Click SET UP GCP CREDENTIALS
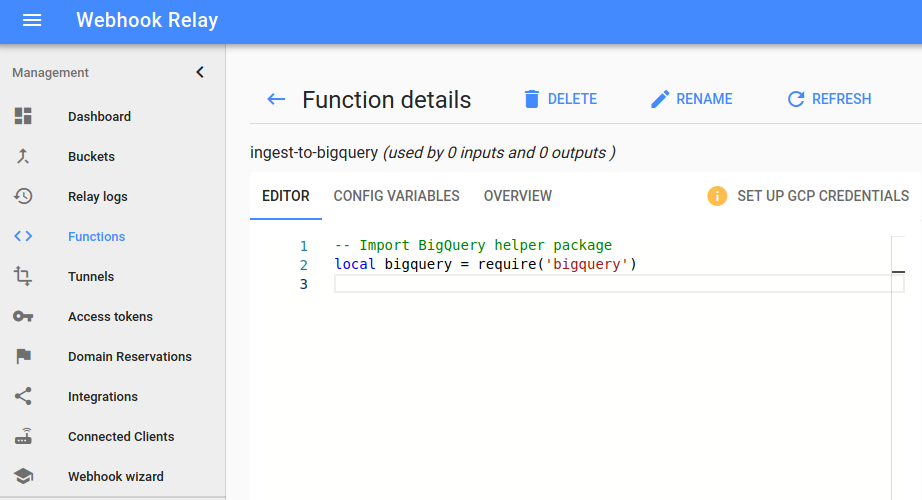This screenshot has height=500, width=922. point(823,196)
